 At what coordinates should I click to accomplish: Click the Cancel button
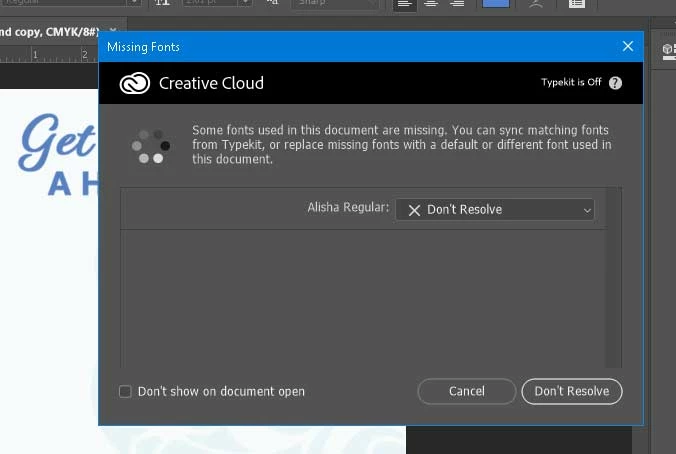(466, 391)
